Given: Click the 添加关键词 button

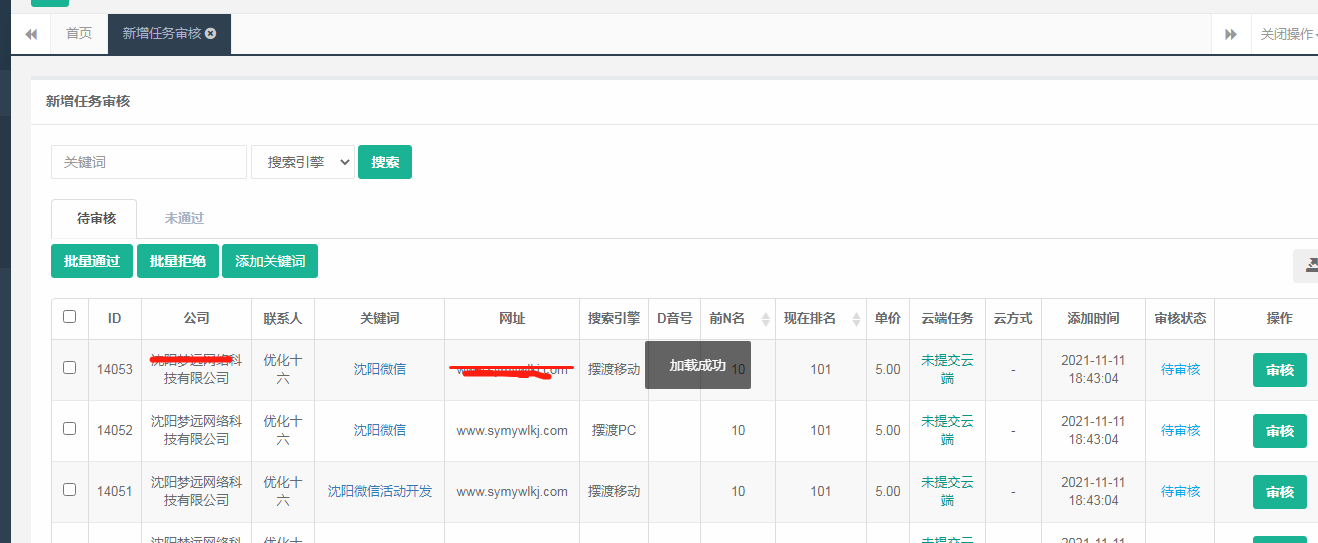Looking at the screenshot, I should point(270,261).
